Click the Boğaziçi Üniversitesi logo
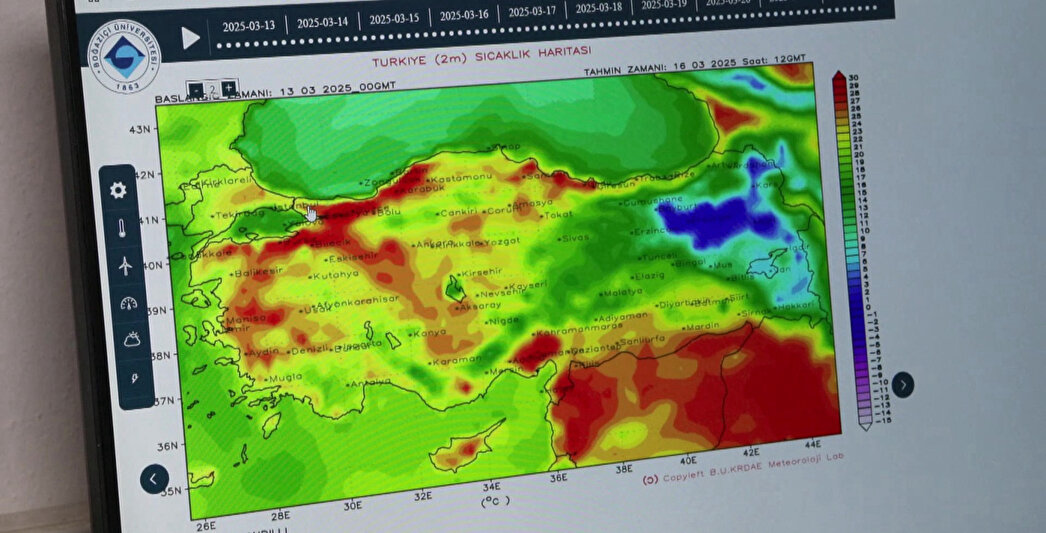This screenshot has height=533, width=1046. tap(124, 57)
